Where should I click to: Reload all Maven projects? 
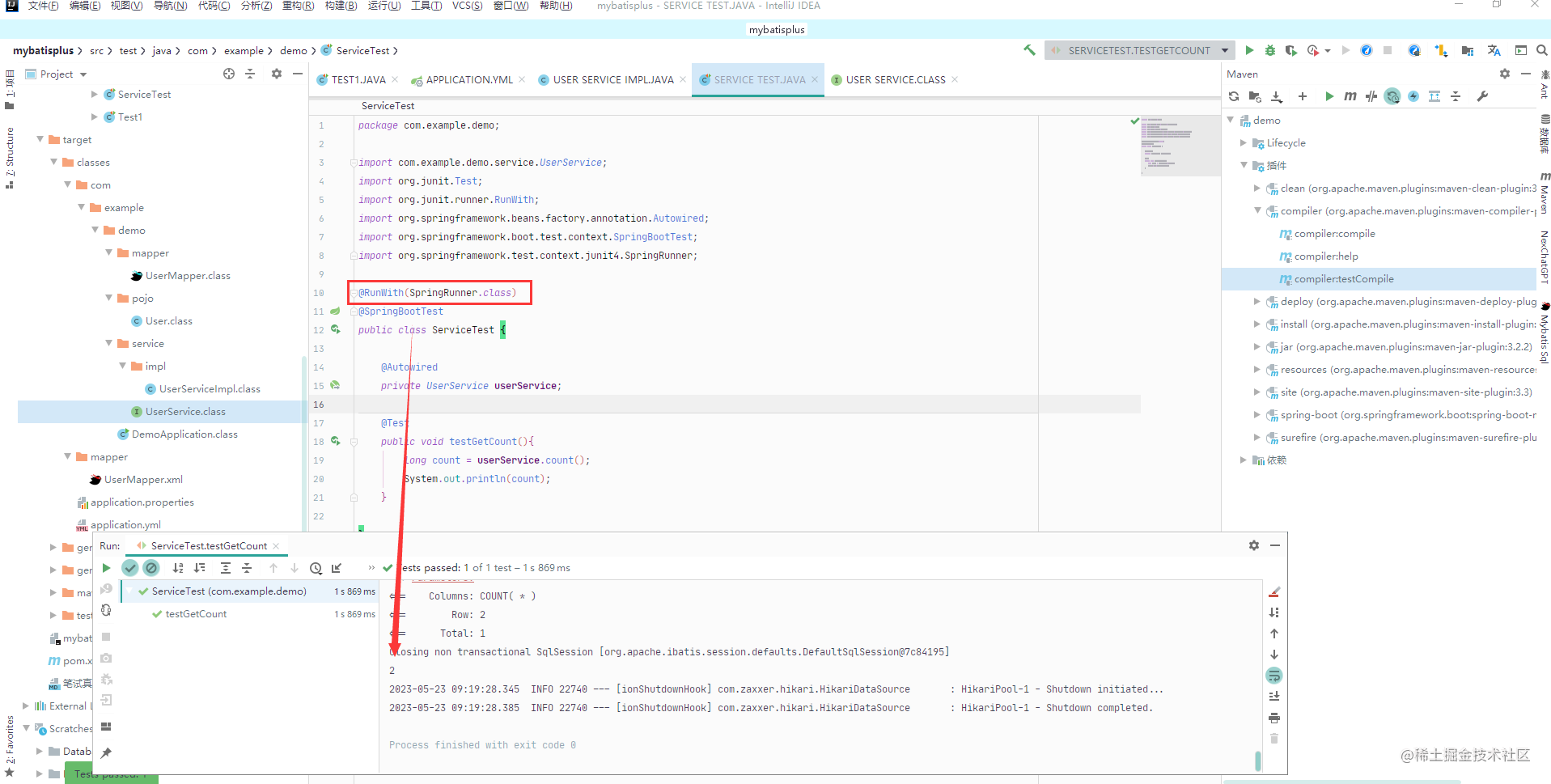tap(1233, 96)
